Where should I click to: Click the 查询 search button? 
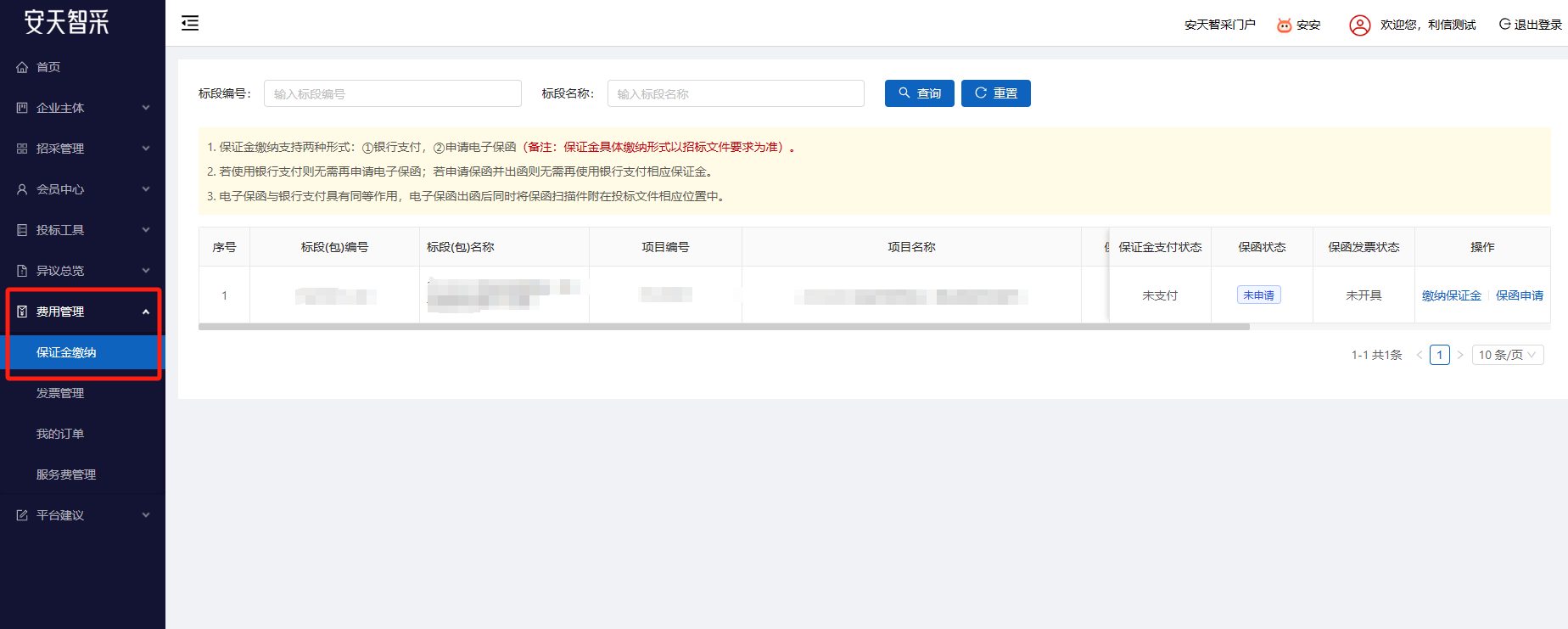[x=919, y=93]
